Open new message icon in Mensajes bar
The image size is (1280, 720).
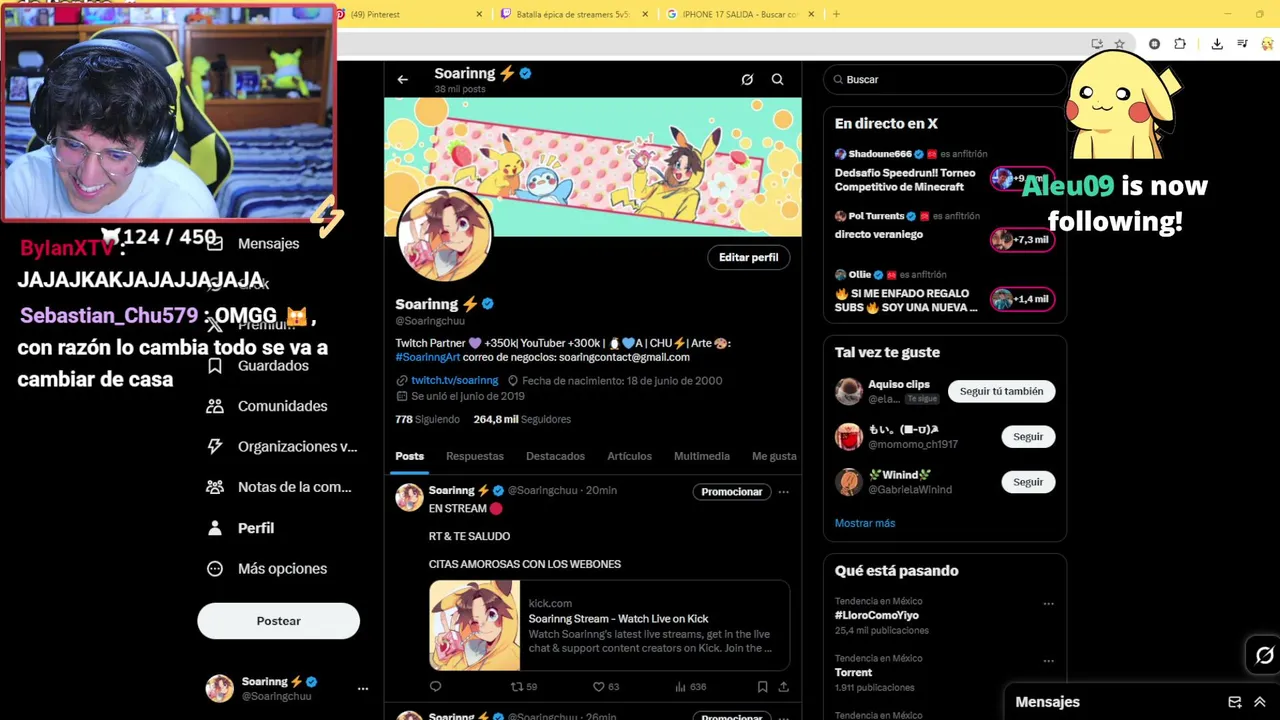[x=1235, y=702]
